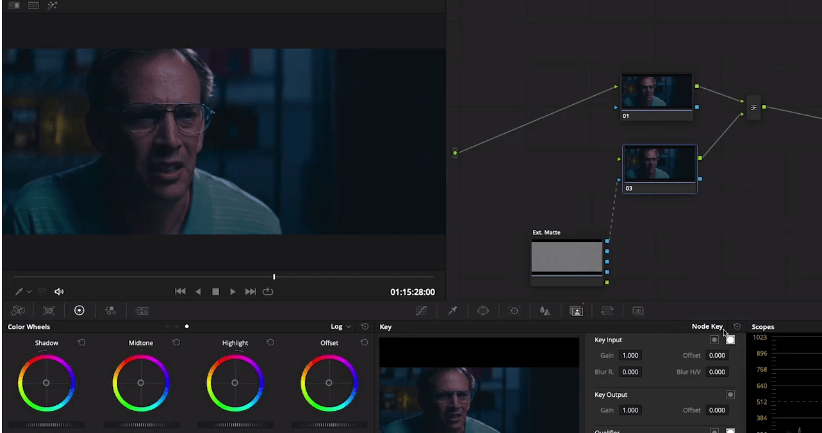The image size is (822, 433).
Task: Click the Midtone master level slider
Action: coord(141,425)
